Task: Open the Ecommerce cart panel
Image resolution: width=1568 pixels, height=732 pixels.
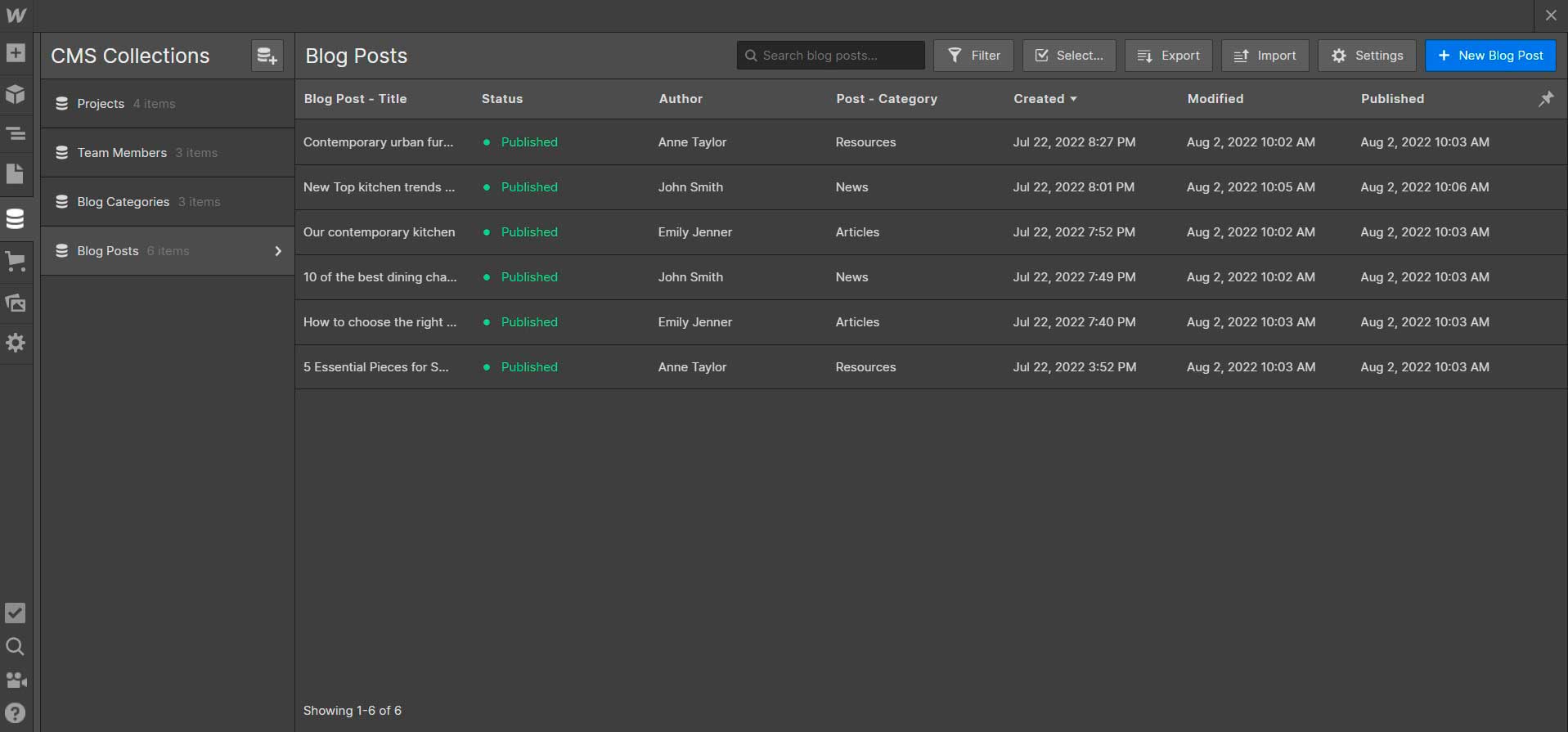Action: coord(16,262)
